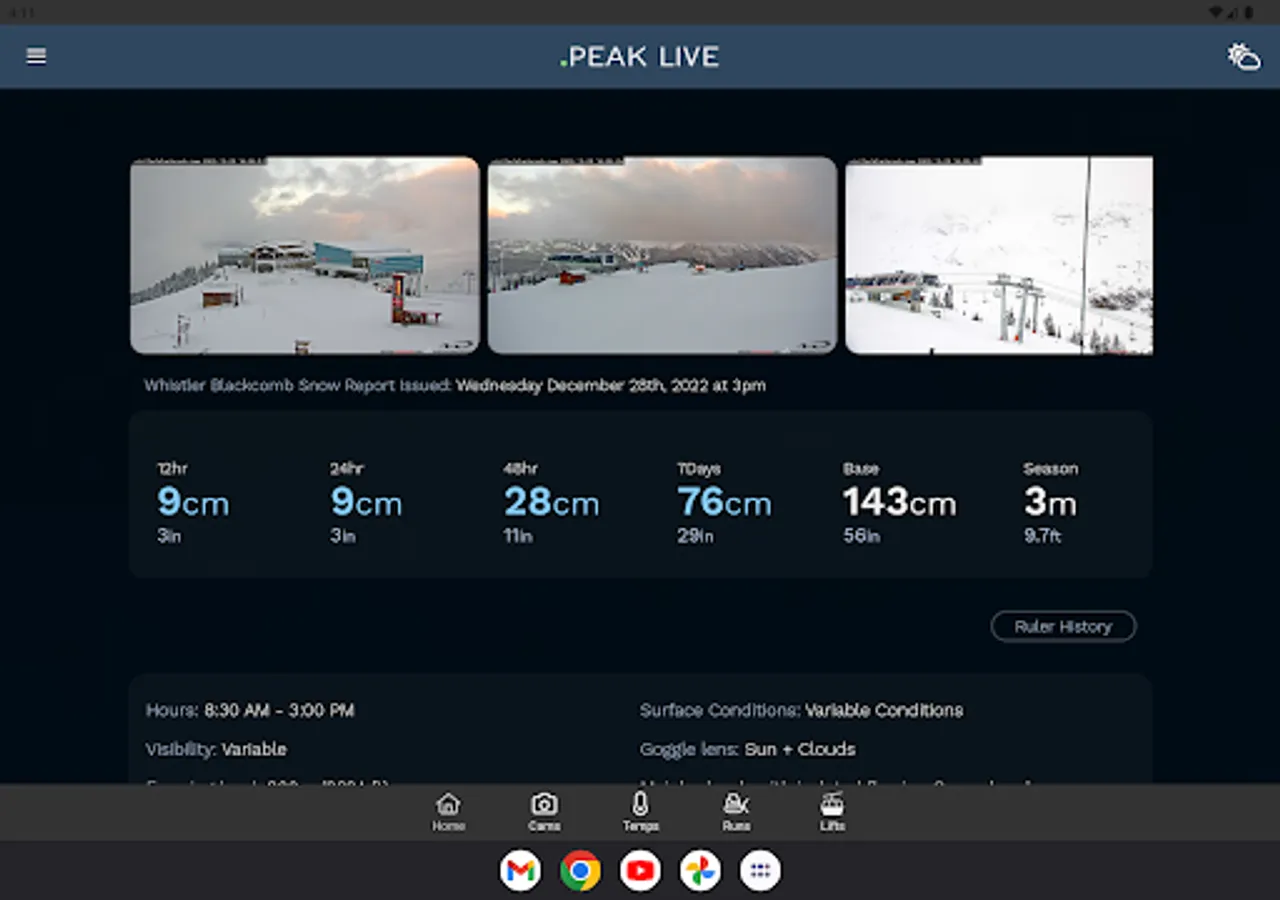
Task: Open the hamburger menu
Action: (36, 57)
